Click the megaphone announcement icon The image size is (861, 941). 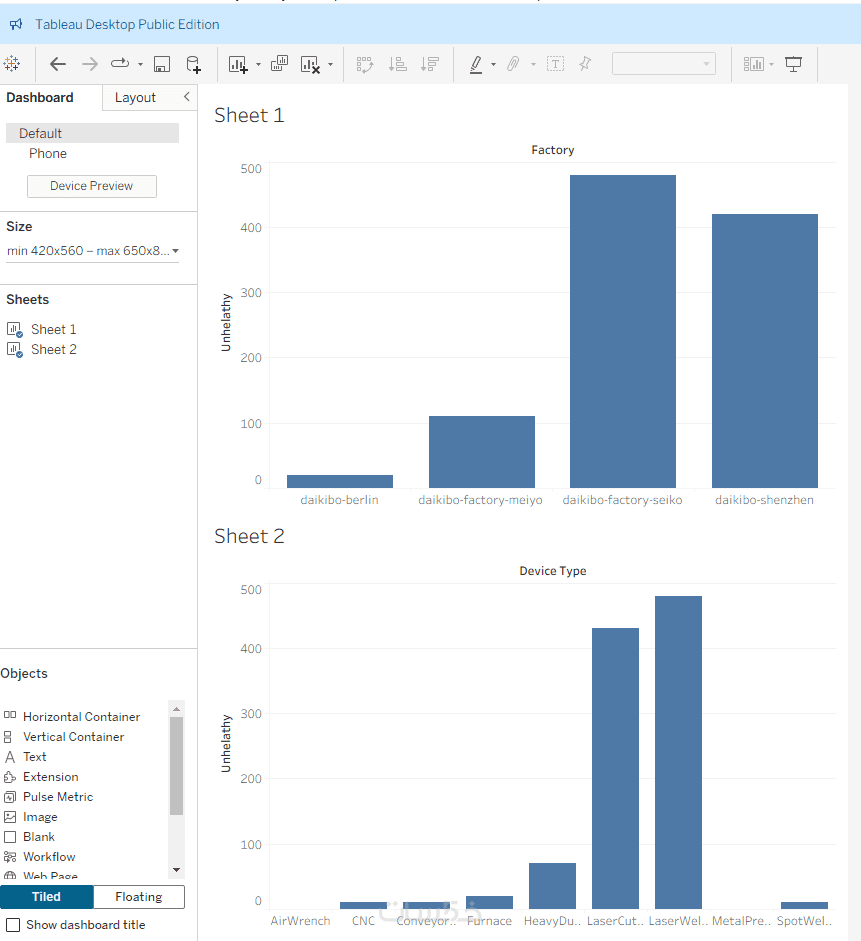pos(16,24)
